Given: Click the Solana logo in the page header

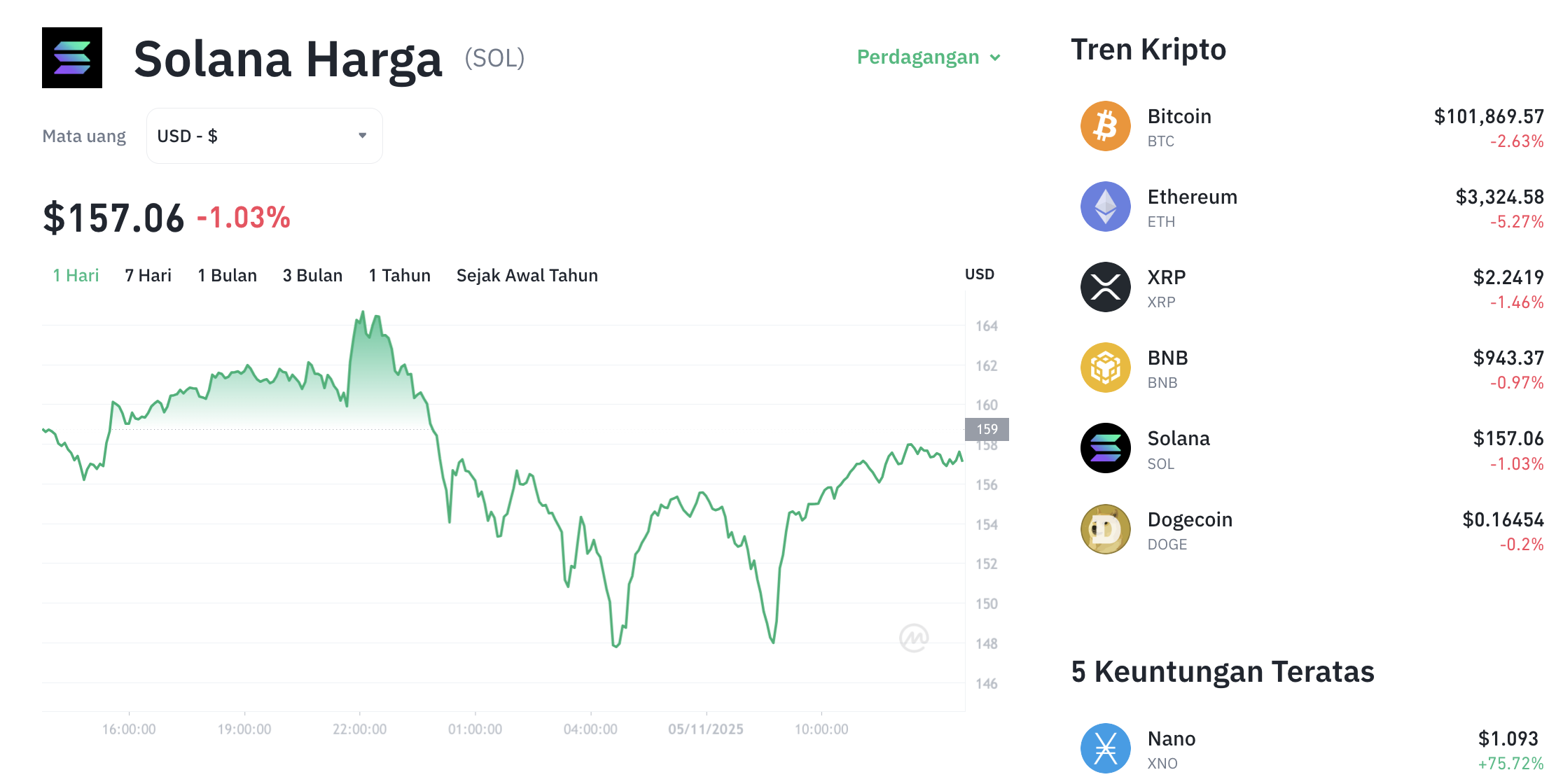Looking at the screenshot, I should (x=72, y=58).
